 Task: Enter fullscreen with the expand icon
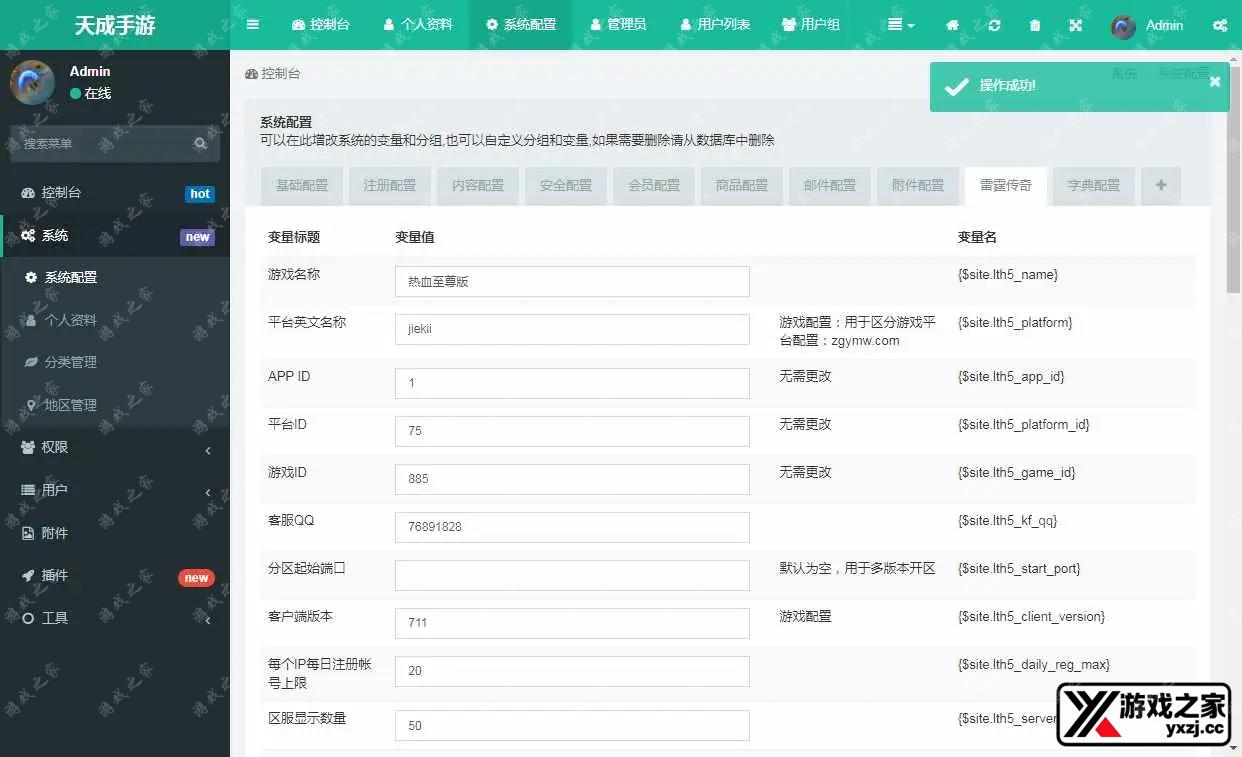click(1076, 25)
